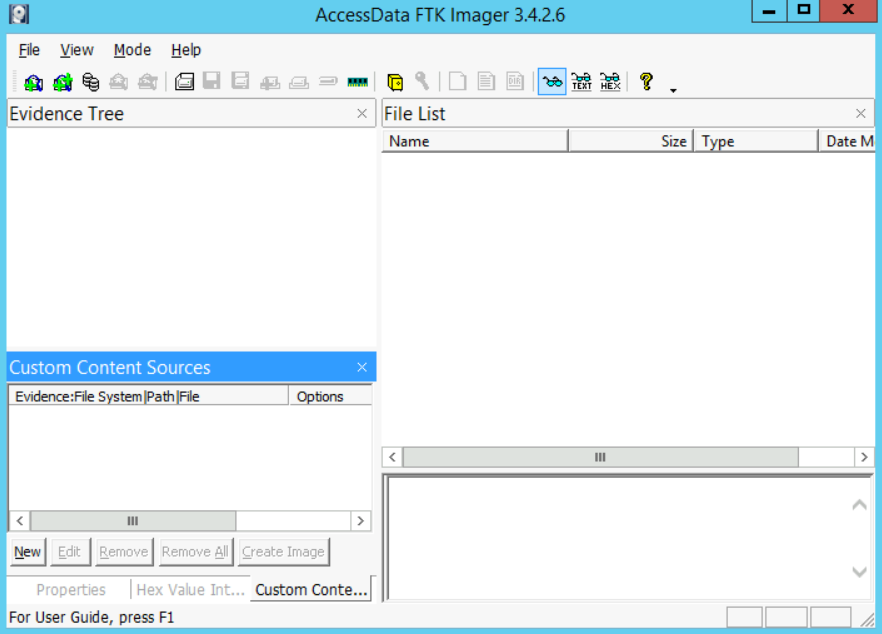Click the Detect EFS Encryption key icon
The image size is (882, 634).
pyautogui.click(x=422, y=82)
